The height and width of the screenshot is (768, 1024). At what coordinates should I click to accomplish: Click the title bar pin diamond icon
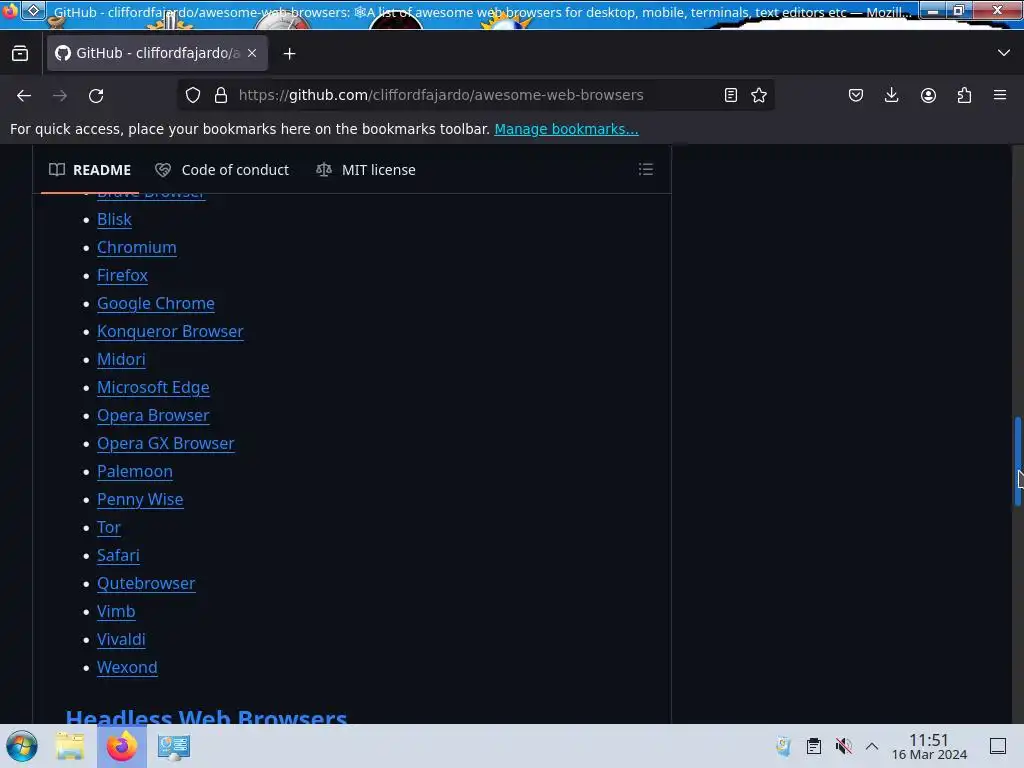pos(34,10)
